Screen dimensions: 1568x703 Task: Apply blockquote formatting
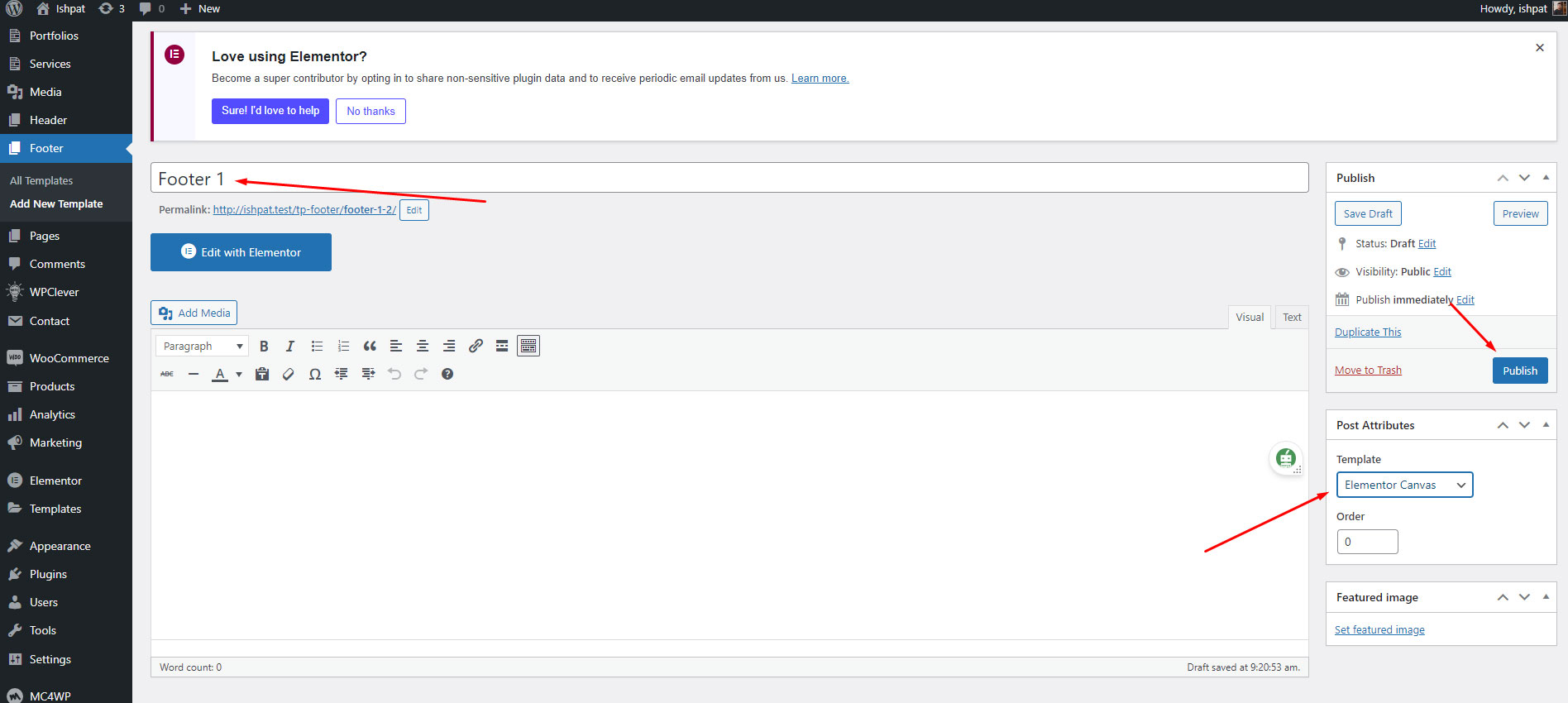[370, 346]
